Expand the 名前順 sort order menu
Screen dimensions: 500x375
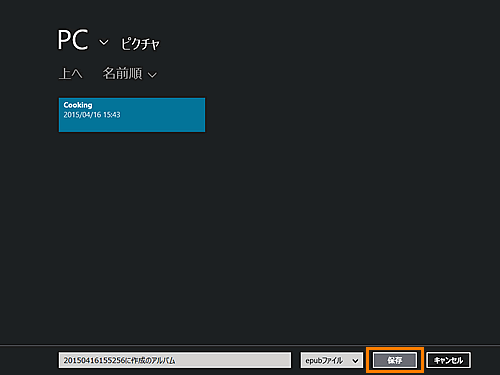(129, 73)
